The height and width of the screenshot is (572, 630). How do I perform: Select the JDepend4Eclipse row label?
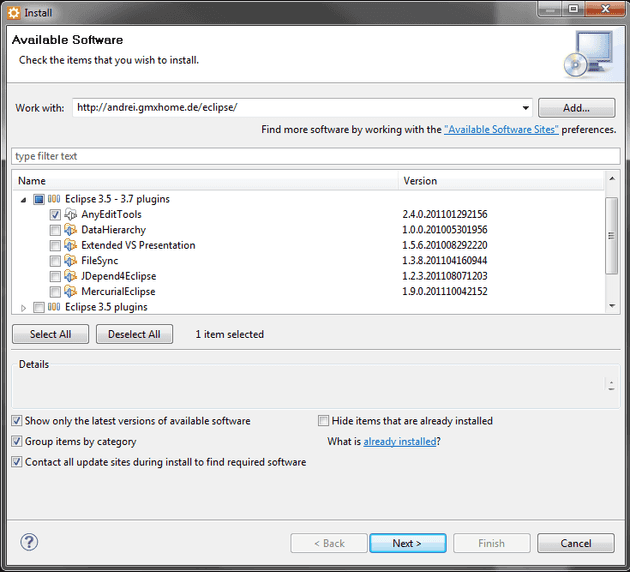tap(119, 276)
